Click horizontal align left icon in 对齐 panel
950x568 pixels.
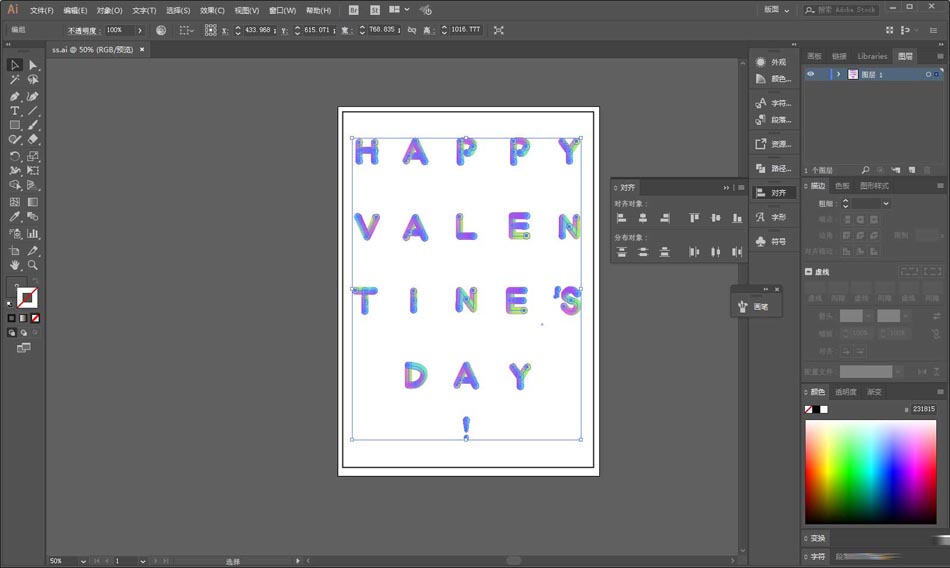point(621,218)
